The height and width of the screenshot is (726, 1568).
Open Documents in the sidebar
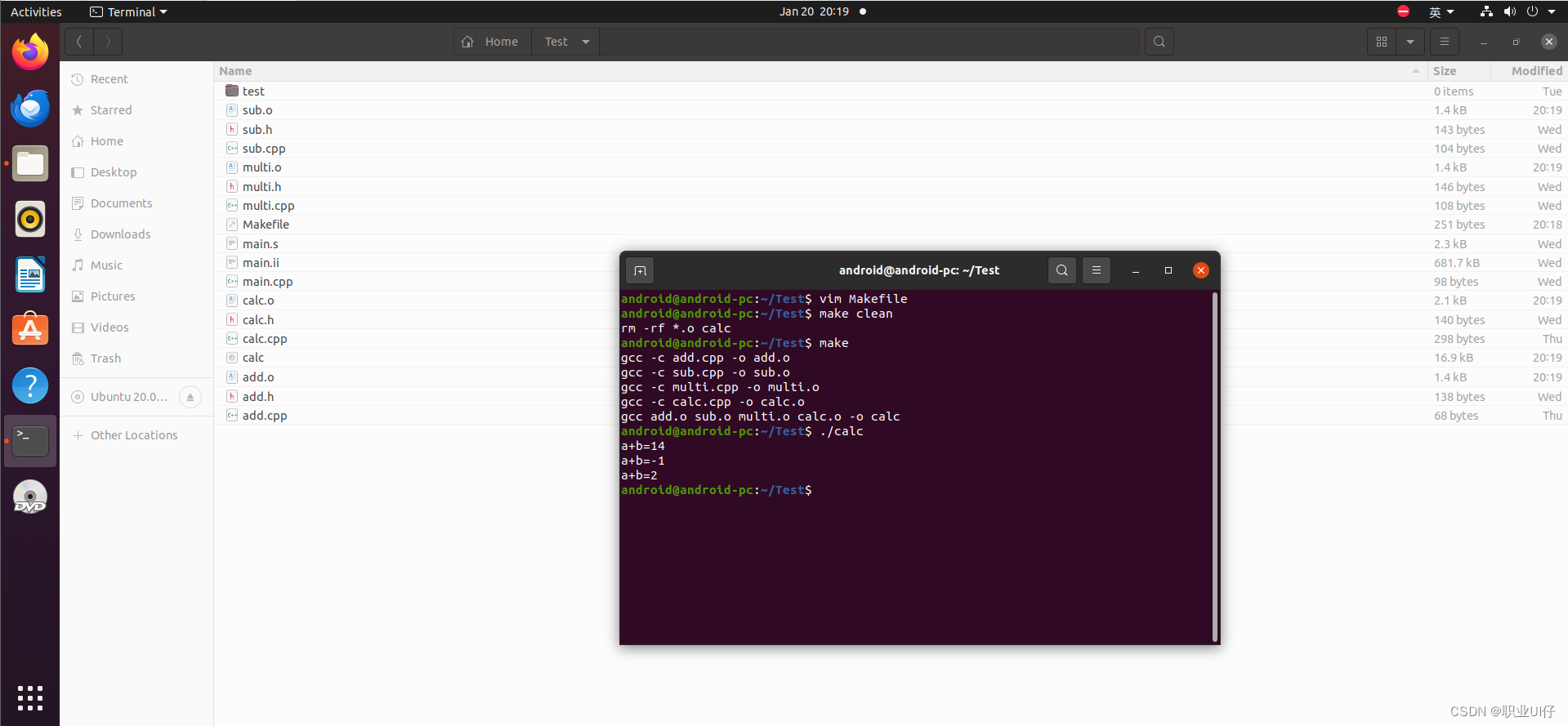pyautogui.click(x=136, y=203)
